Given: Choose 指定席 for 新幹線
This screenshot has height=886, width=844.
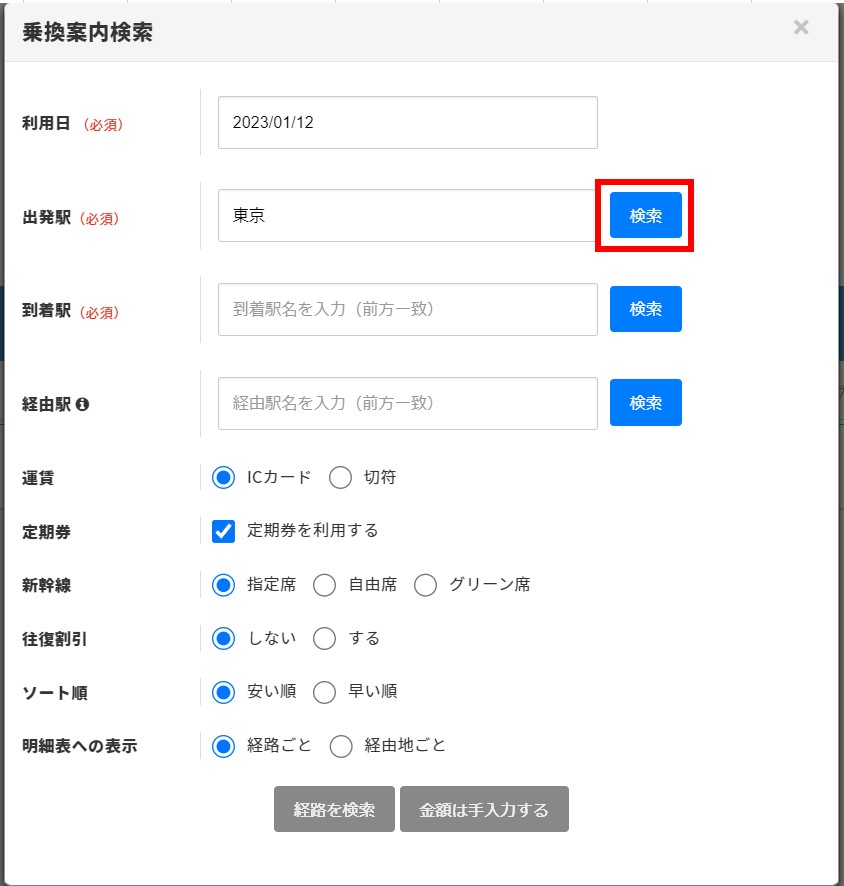Looking at the screenshot, I should pos(223,585).
